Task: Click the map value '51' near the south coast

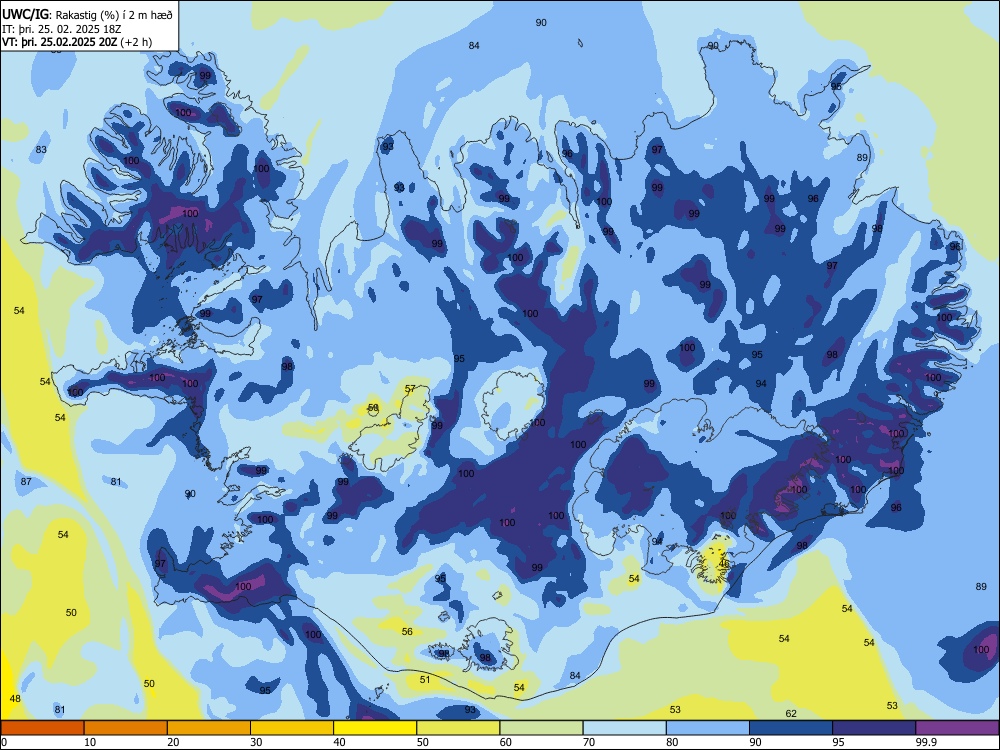Action: (425, 679)
